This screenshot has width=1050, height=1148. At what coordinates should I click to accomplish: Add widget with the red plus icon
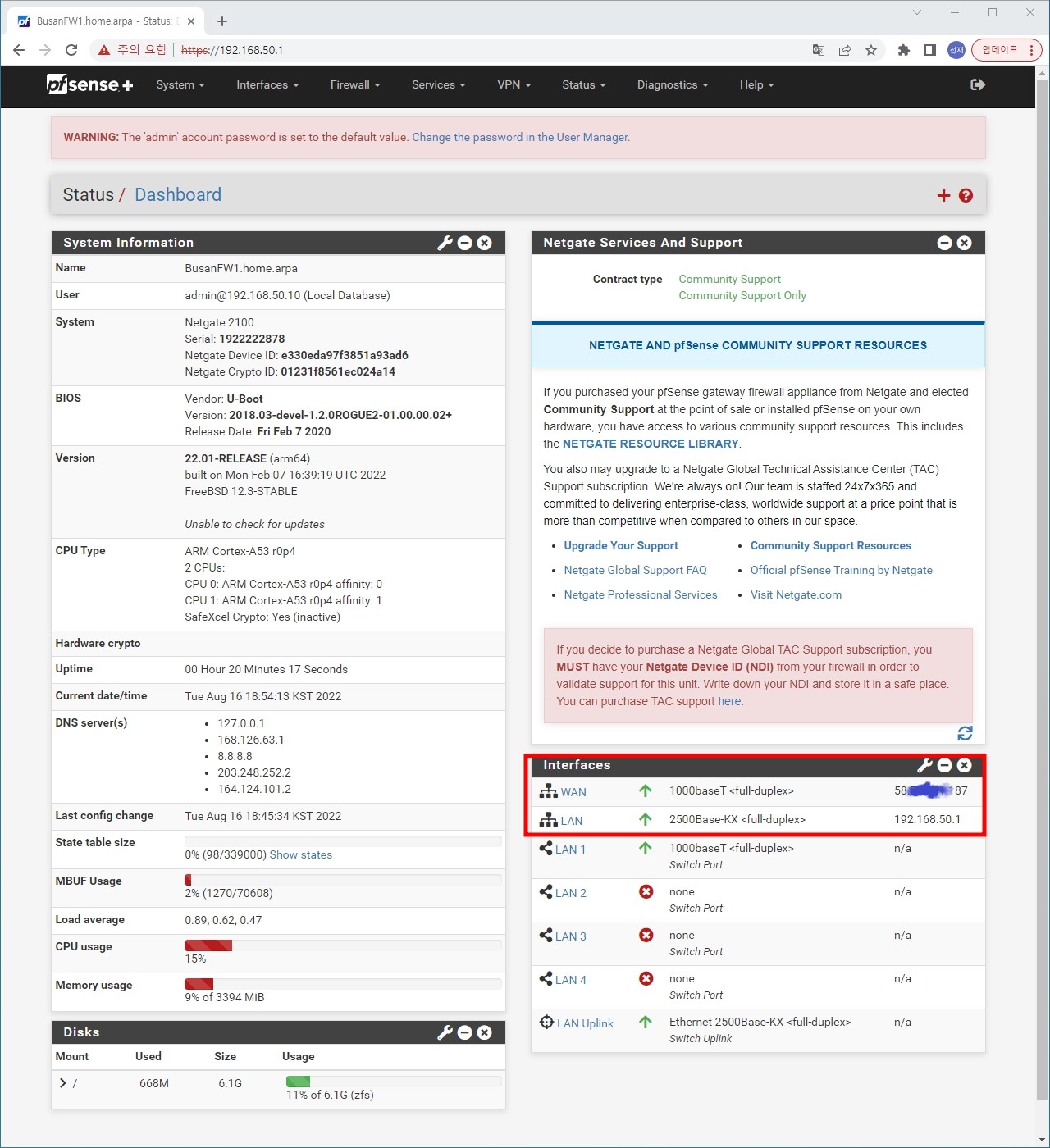943,195
